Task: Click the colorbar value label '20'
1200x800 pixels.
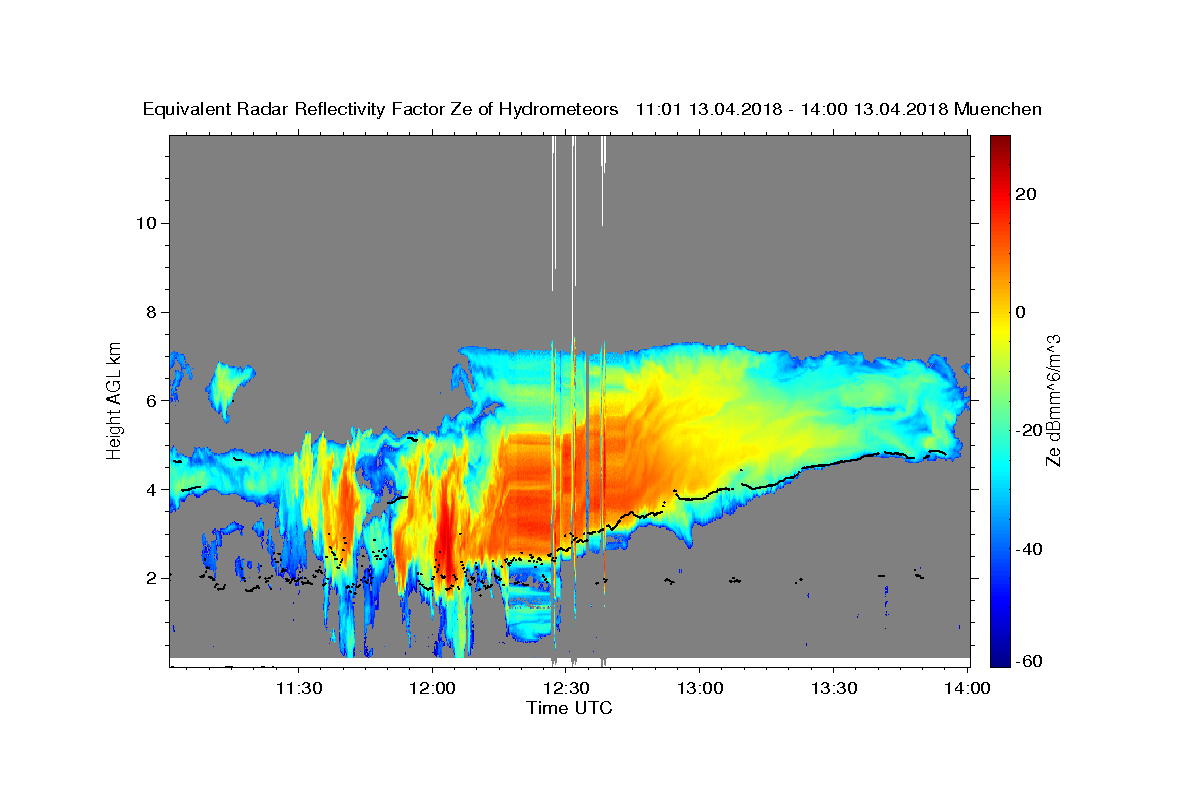Action: pyautogui.click(x=1025, y=193)
